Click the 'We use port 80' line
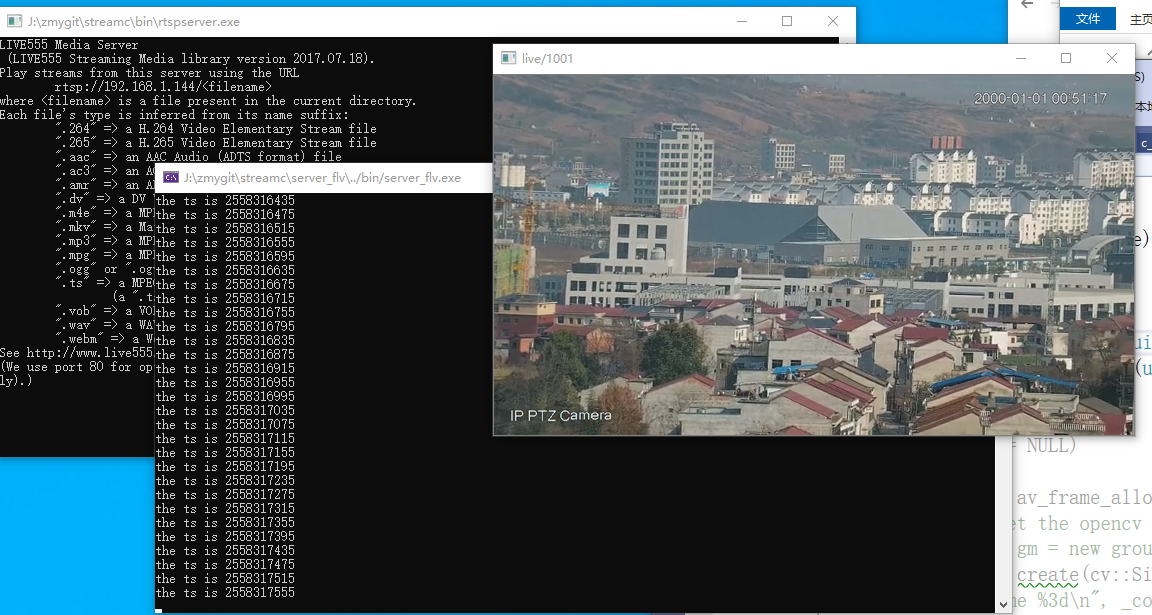This screenshot has height=615, width=1152. (76, 367)
